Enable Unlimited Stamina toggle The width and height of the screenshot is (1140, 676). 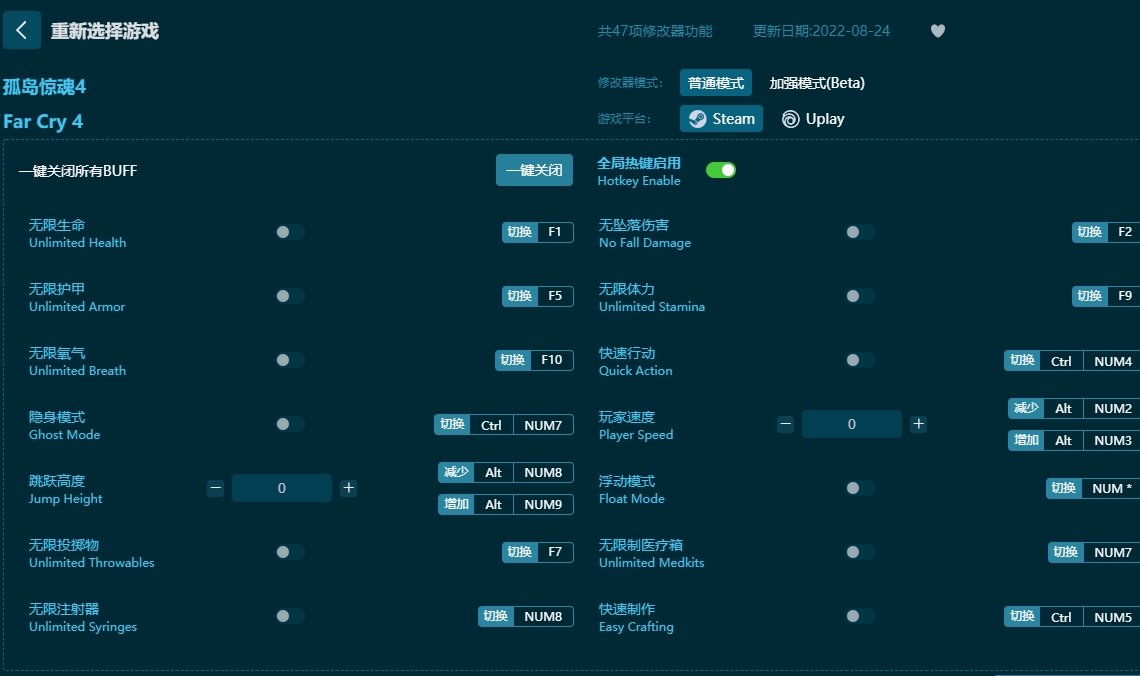[859, 296]
